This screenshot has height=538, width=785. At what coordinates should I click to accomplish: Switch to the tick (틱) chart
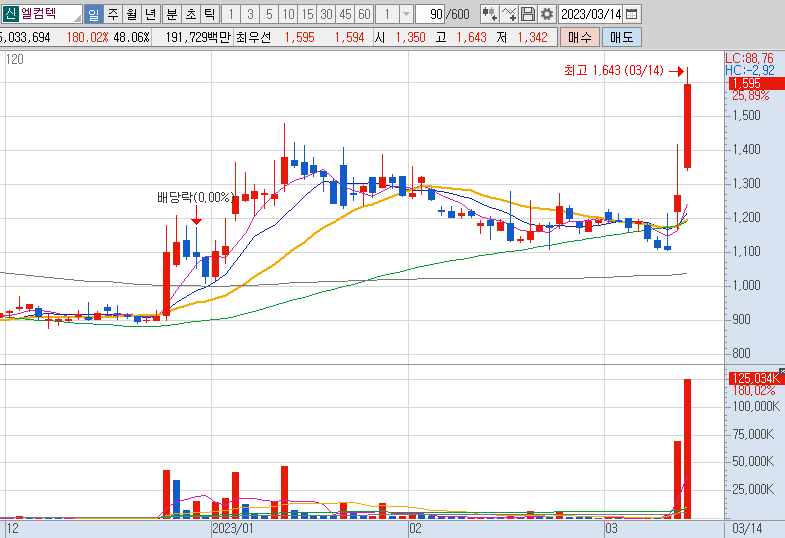coord(209,14)
